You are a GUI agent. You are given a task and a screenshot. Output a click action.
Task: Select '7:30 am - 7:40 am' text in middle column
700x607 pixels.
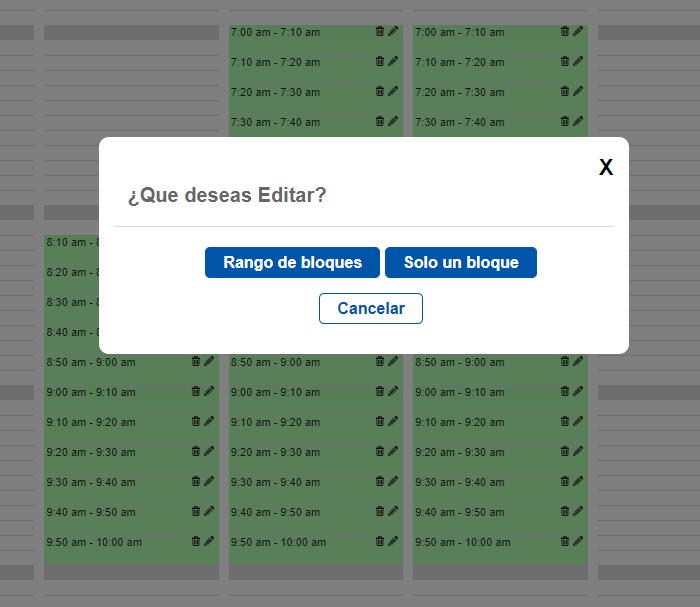275,122
